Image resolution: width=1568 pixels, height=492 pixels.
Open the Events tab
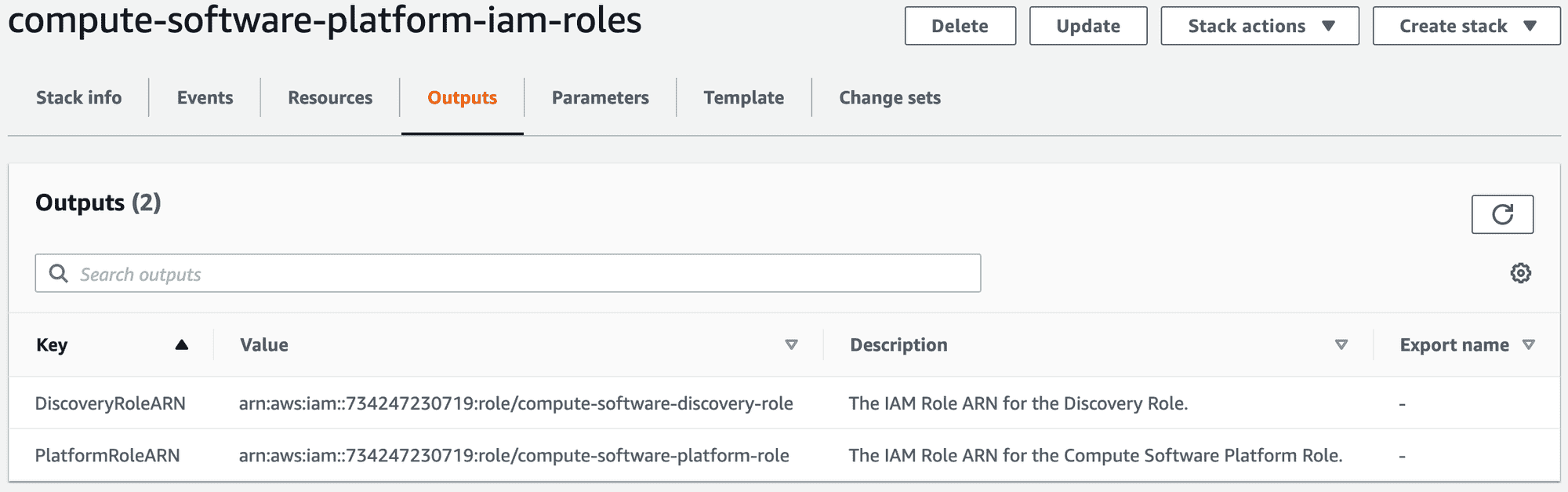pyautogui.click(x=205, y=97)
